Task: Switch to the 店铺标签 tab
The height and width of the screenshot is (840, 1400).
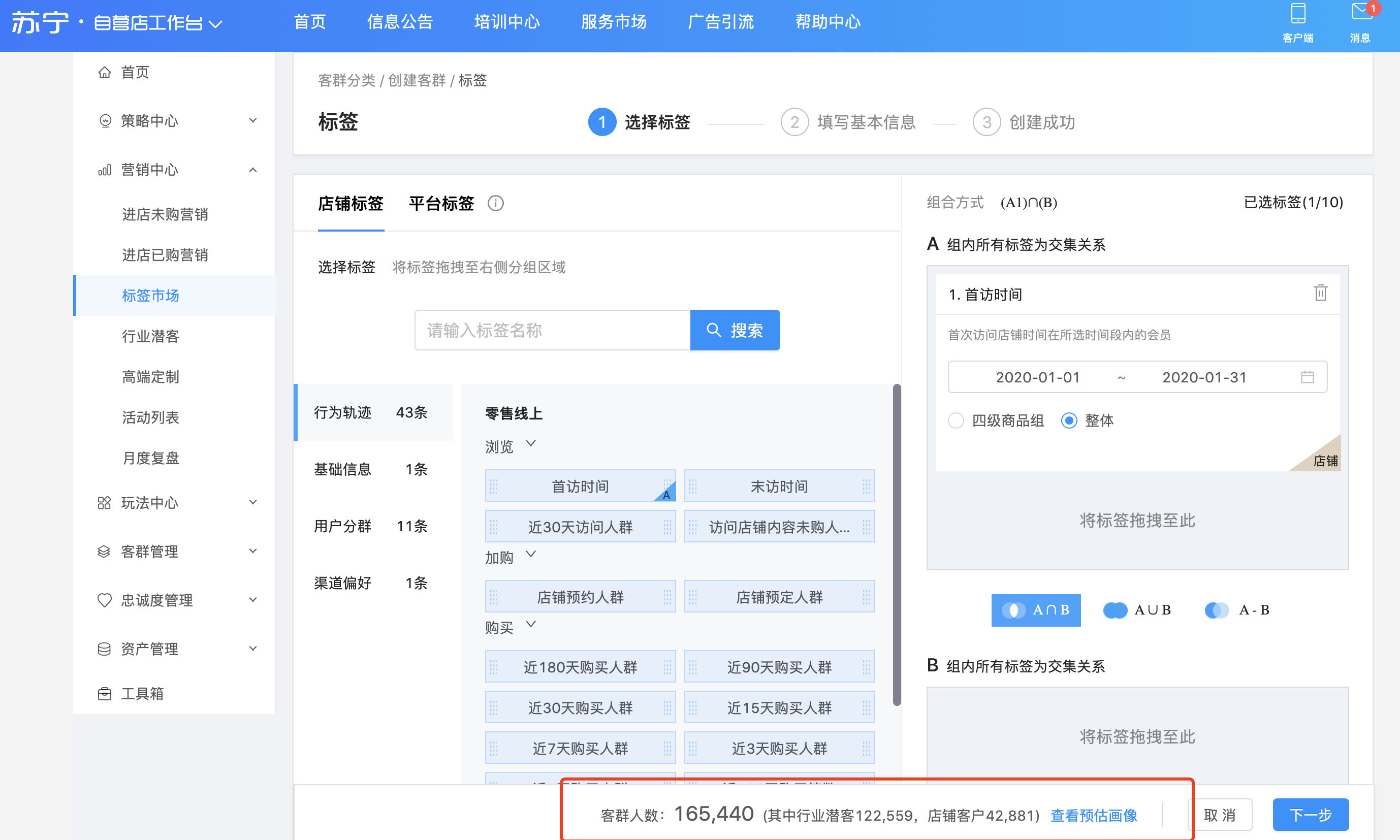Action: pyautogui.click(x=351, y=203)
